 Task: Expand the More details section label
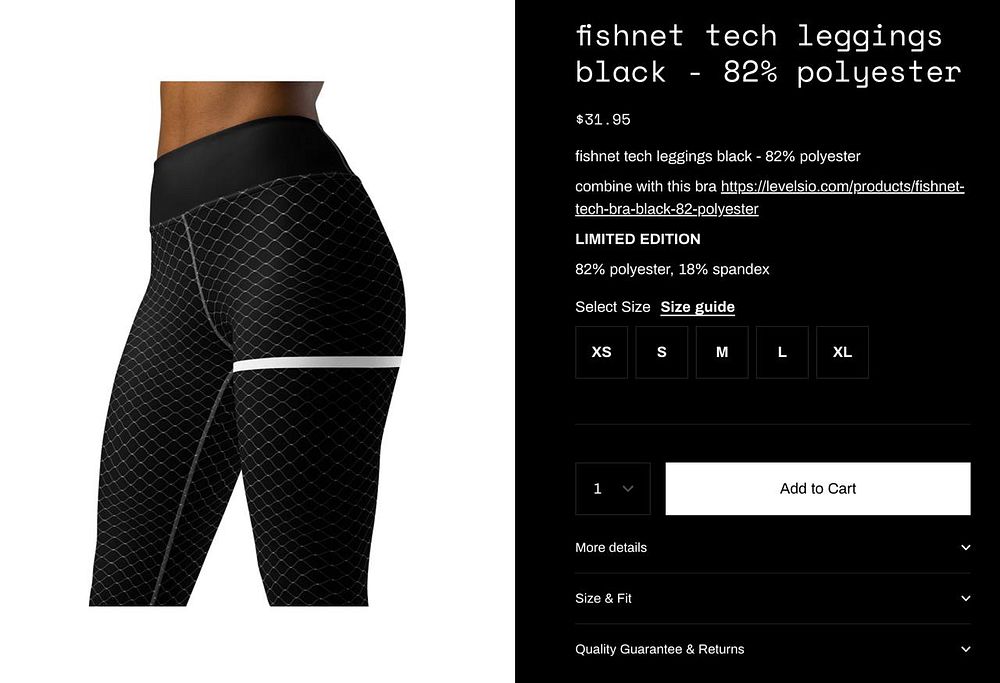pos(611,547)
